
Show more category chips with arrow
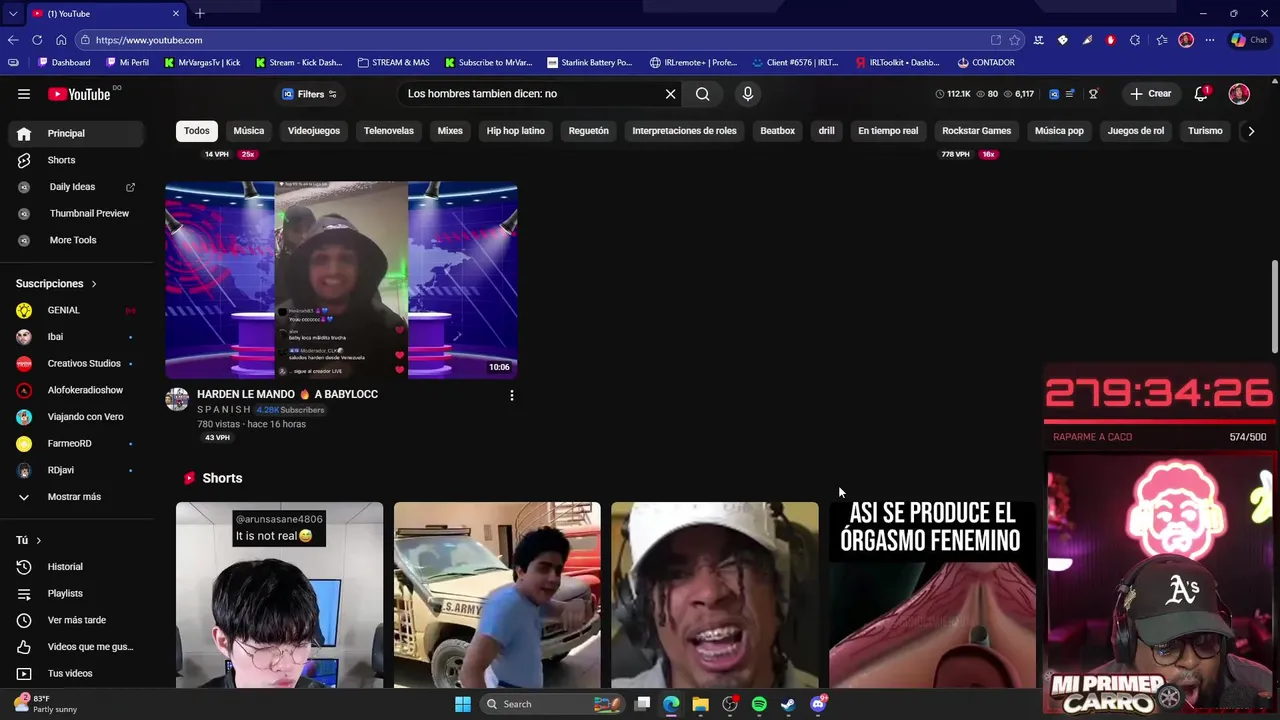pyautogui.click(x=1250, y=131)
